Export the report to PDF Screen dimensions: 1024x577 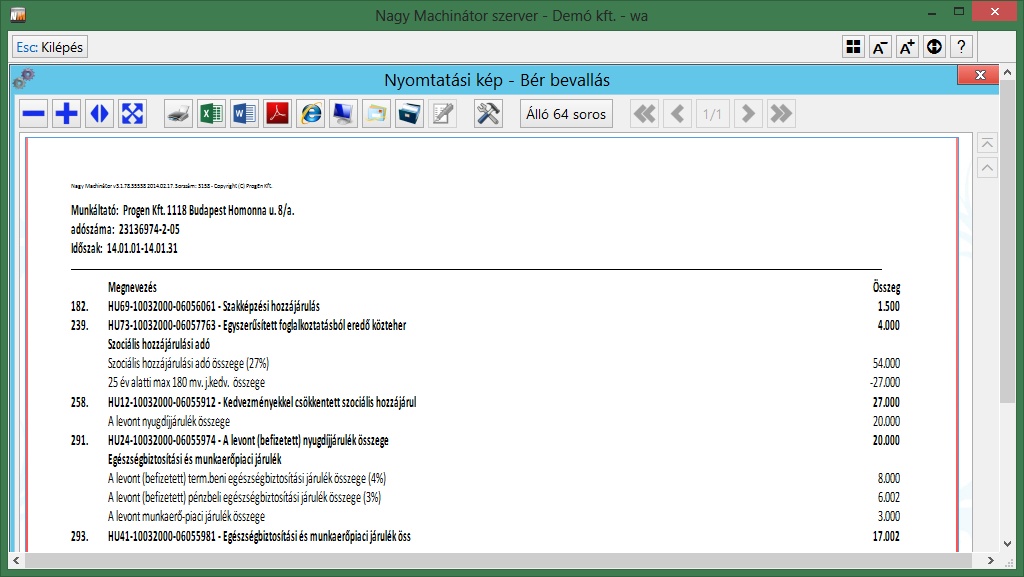pyautogui.click(x=278, y=114)
